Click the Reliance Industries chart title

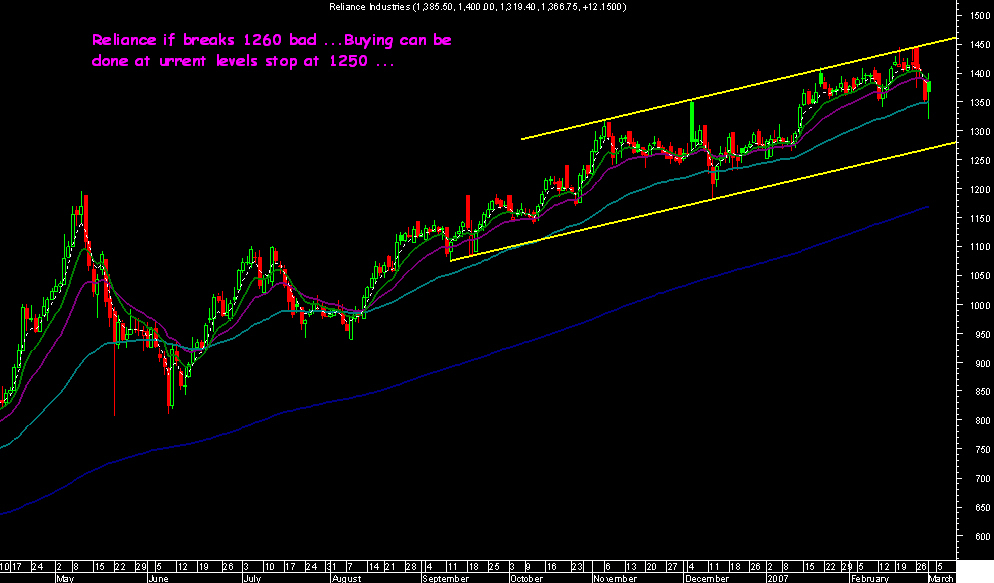[477, 6]
